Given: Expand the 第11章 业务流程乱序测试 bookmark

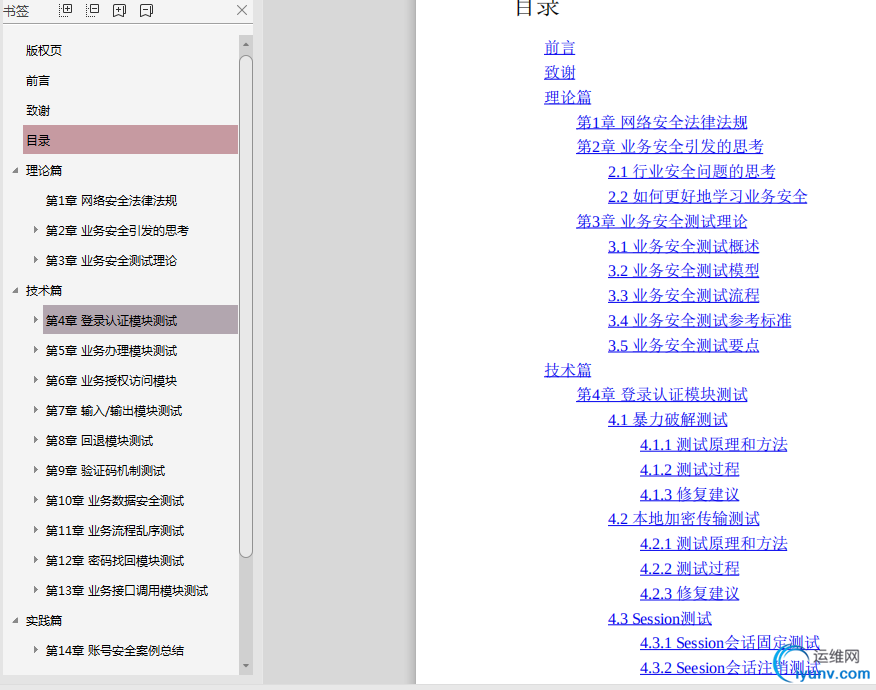Looking at the screenshot, I should [x=35, y=530].
